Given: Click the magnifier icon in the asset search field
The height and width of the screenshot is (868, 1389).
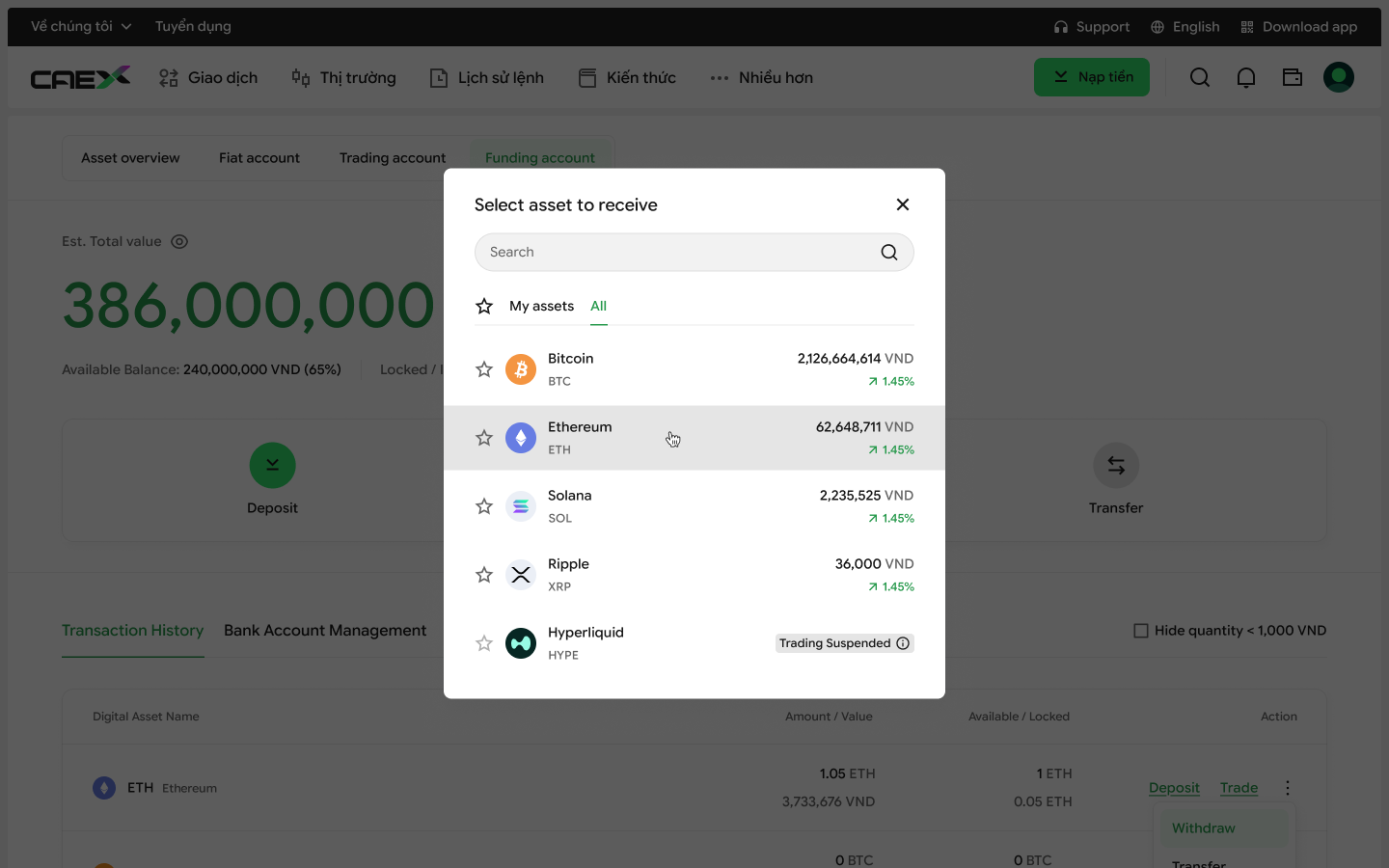Looking at the screenshot, I should point(889,252).
